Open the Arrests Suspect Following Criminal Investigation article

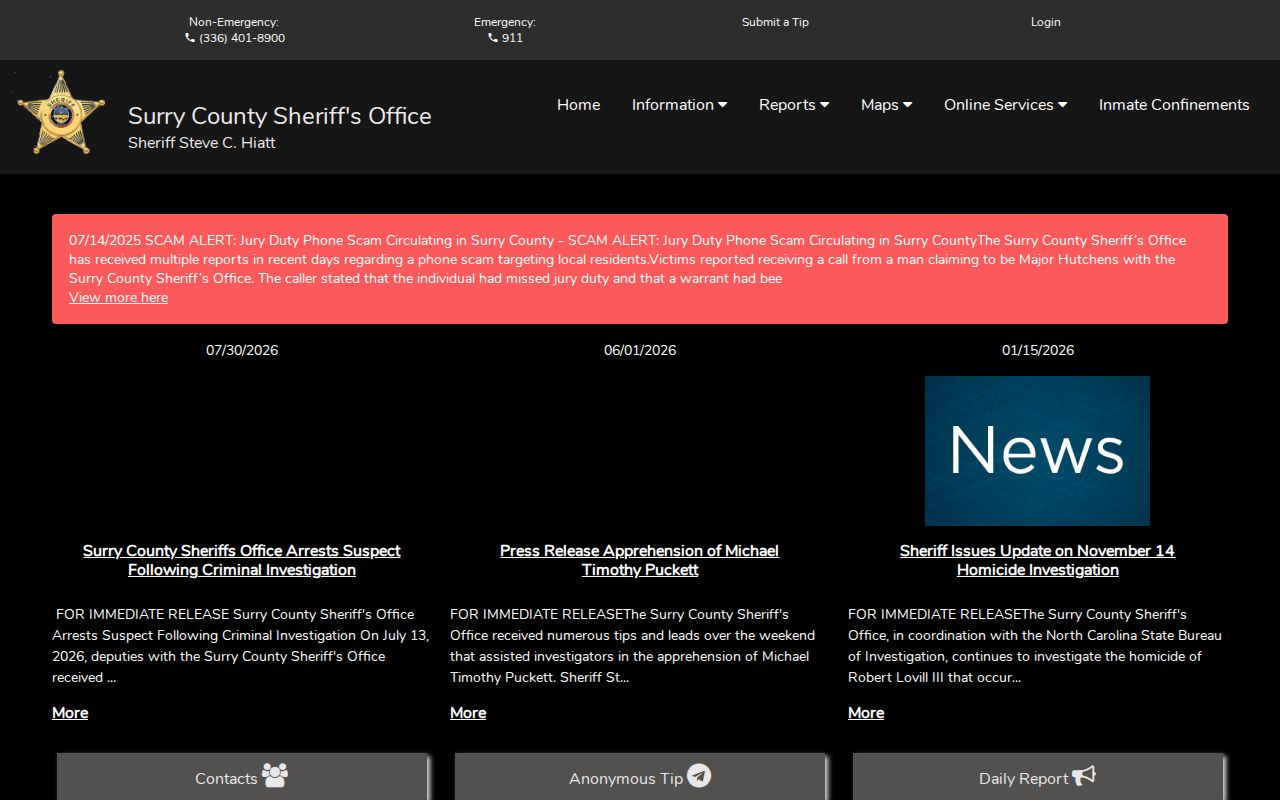242,560
